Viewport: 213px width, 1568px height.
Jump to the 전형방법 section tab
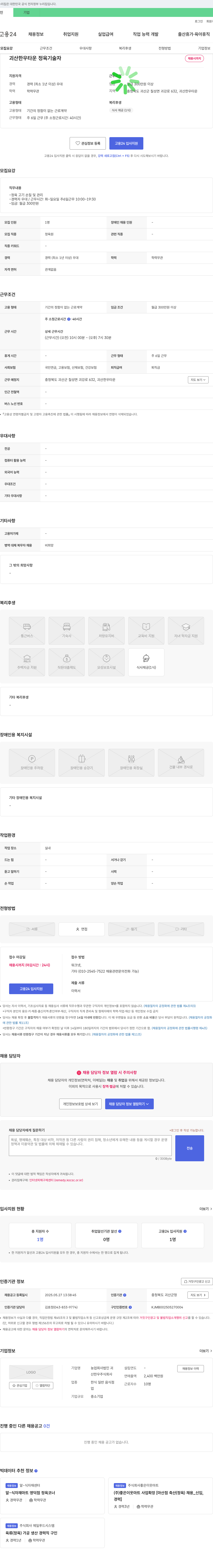click(x=164, y=48)
